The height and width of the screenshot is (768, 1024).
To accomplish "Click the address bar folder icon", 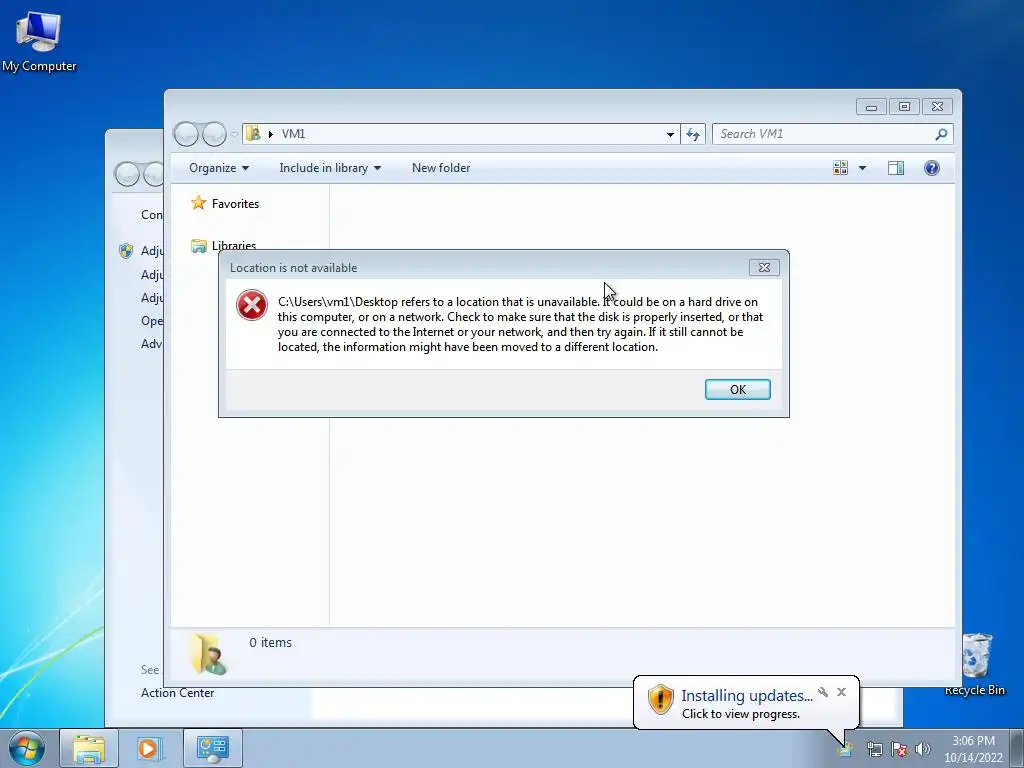I will 253,133.
